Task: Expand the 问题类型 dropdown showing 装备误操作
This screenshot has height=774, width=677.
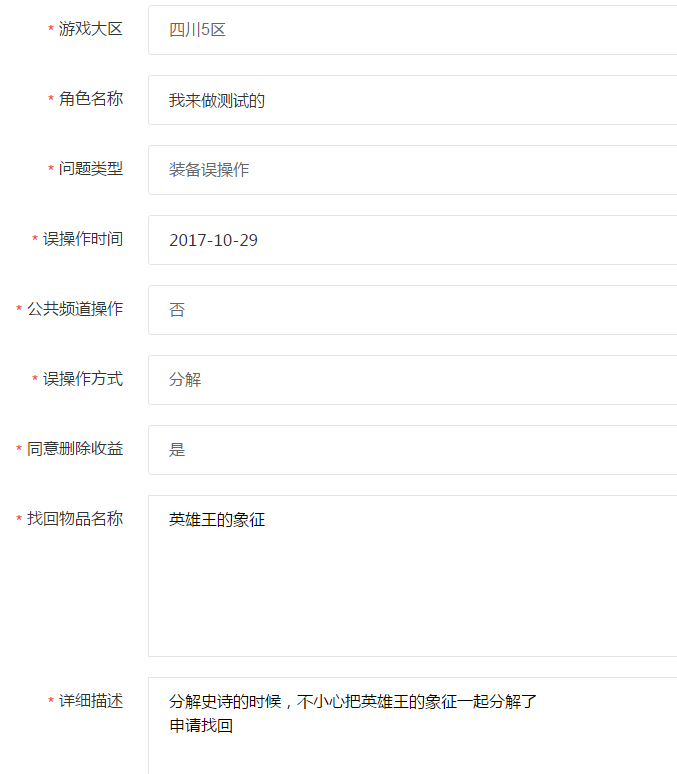Action: pos(410,170)
